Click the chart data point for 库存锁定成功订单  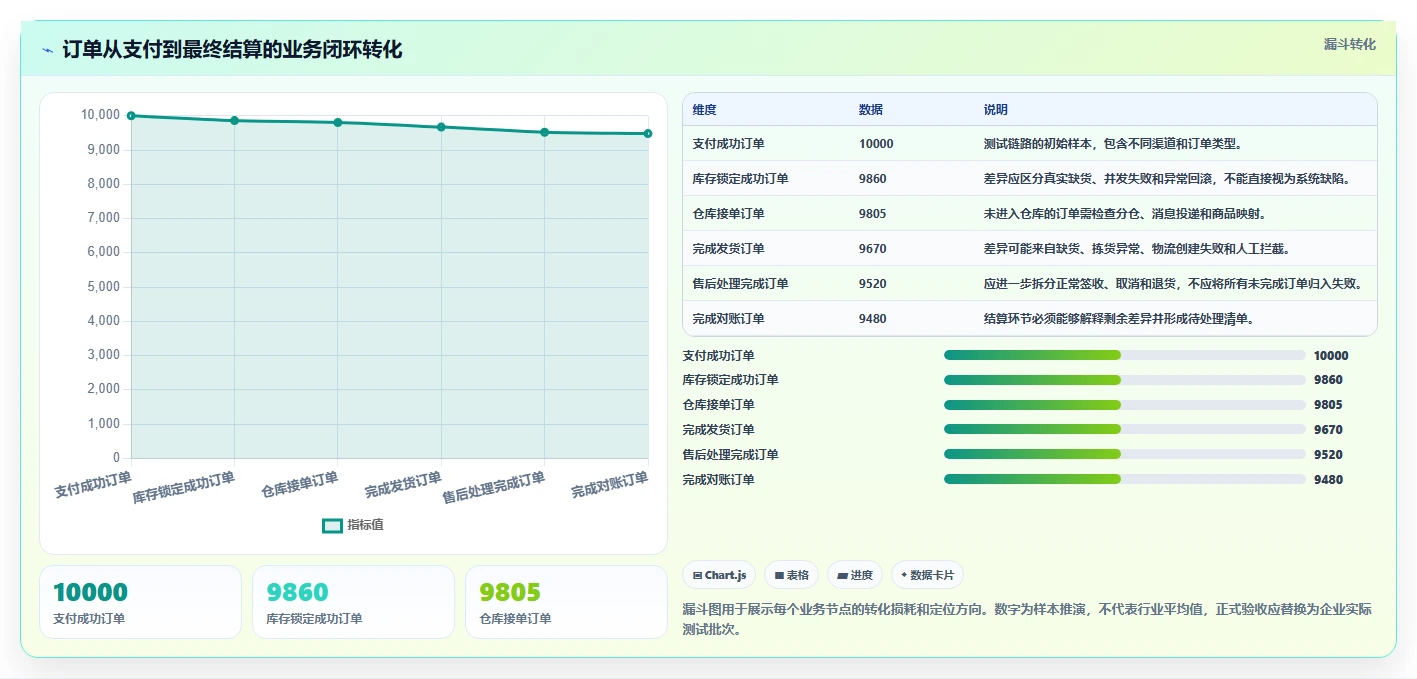pos(234,121)
